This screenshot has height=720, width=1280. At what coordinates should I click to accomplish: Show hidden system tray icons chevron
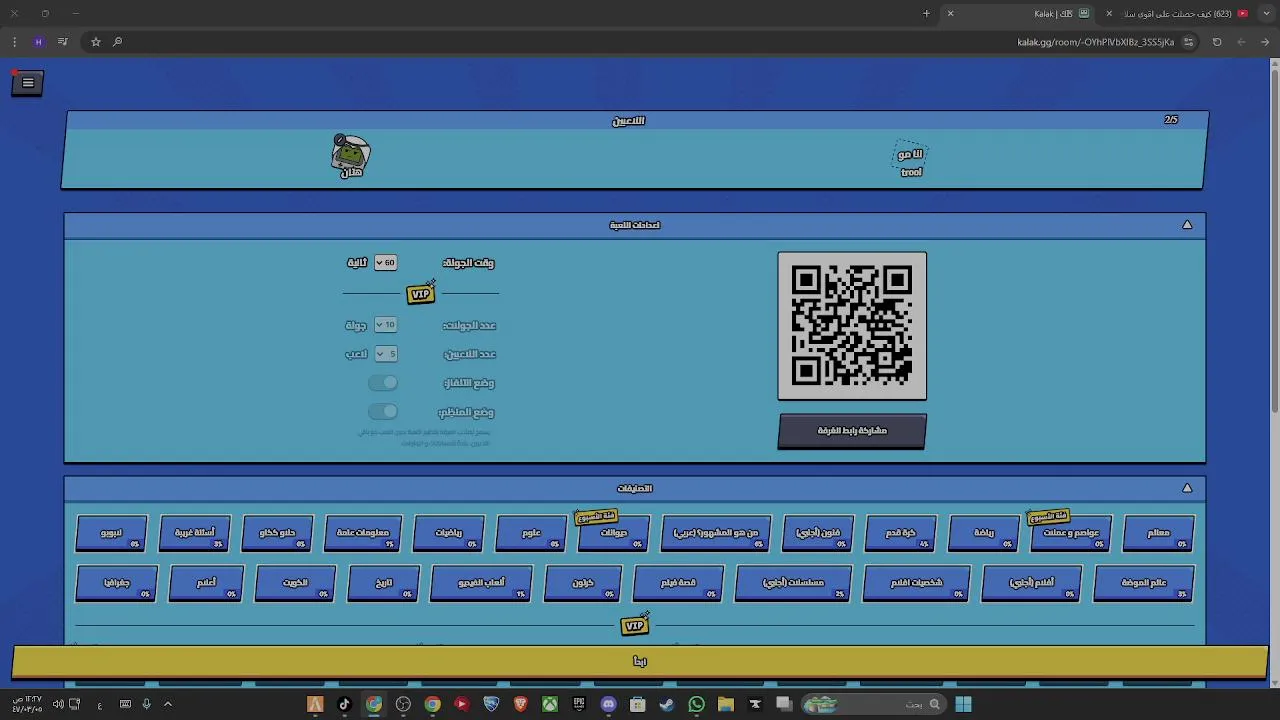pyautogui.click(x=168, y=704)
